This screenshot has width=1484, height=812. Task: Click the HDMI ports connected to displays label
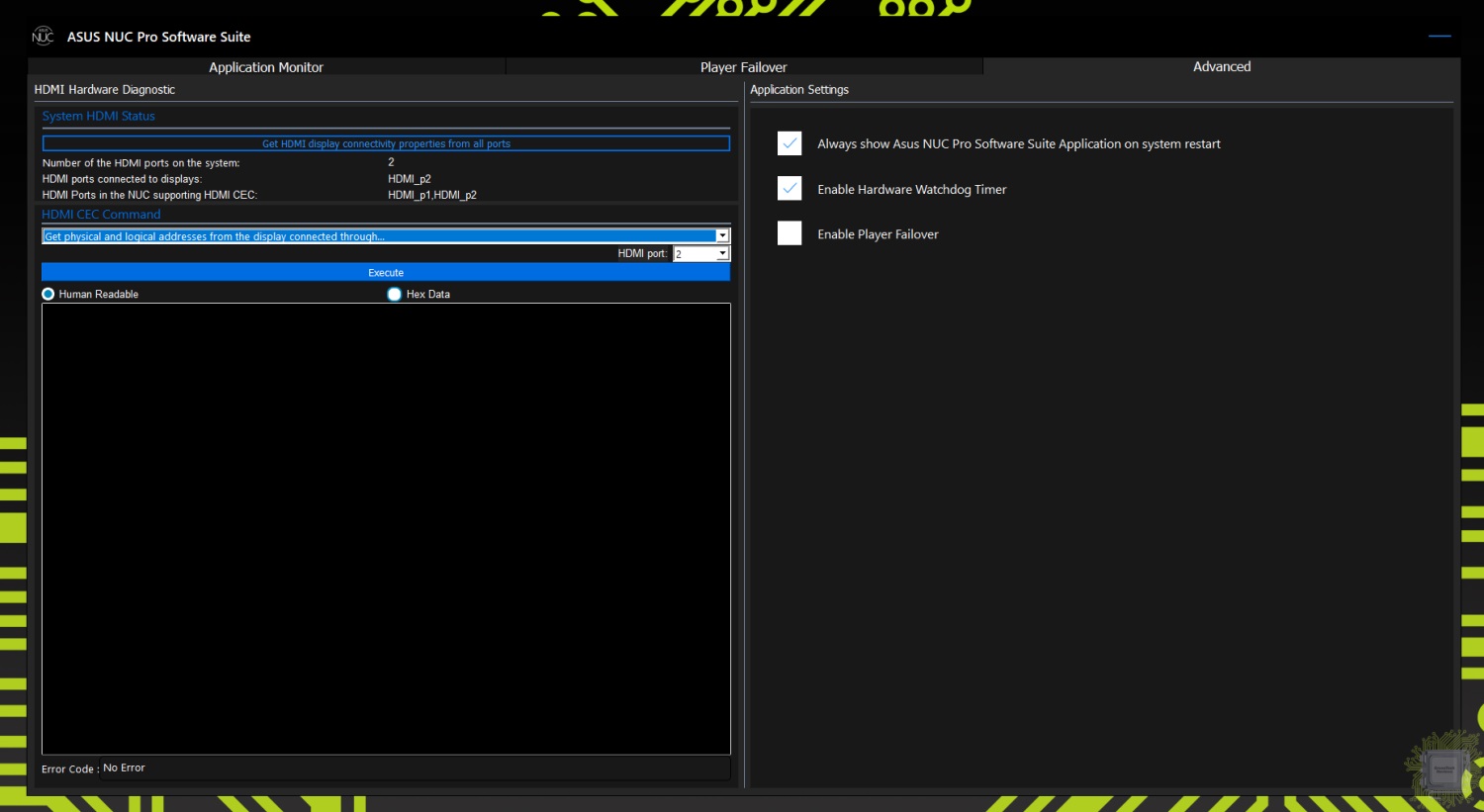tap(122, 179)
